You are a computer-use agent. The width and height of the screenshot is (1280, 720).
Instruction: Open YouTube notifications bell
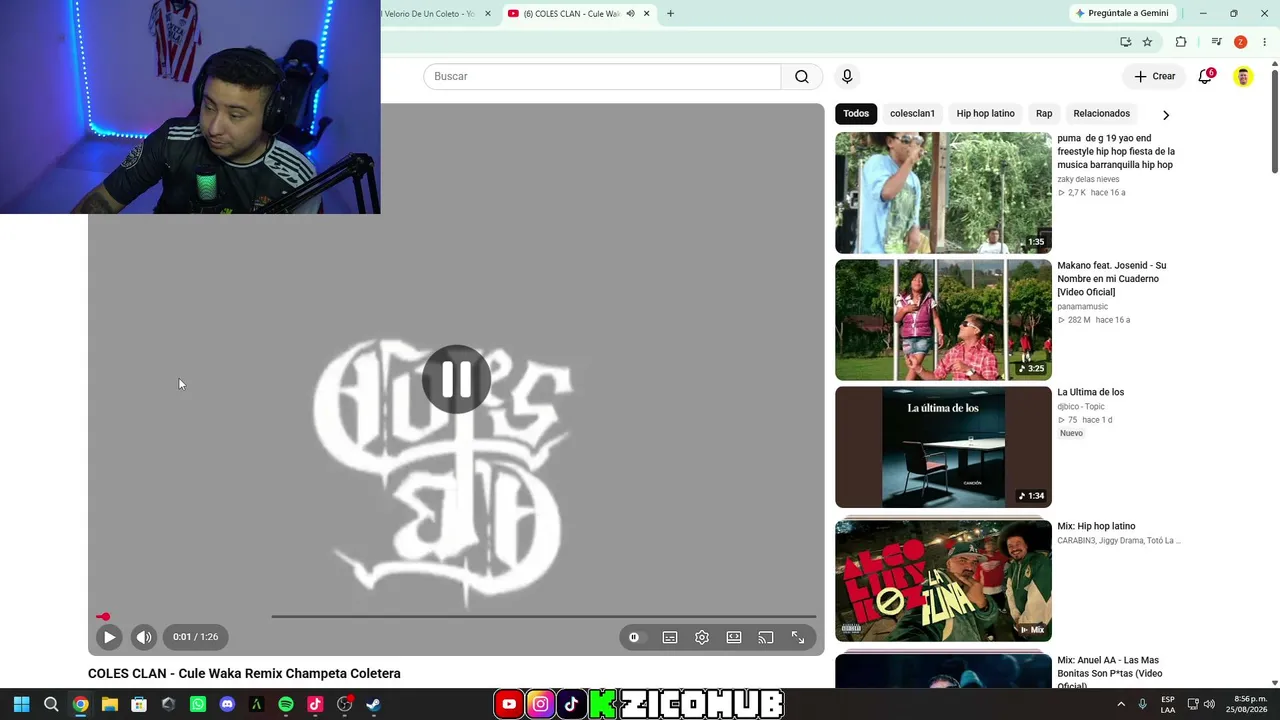1205,76
